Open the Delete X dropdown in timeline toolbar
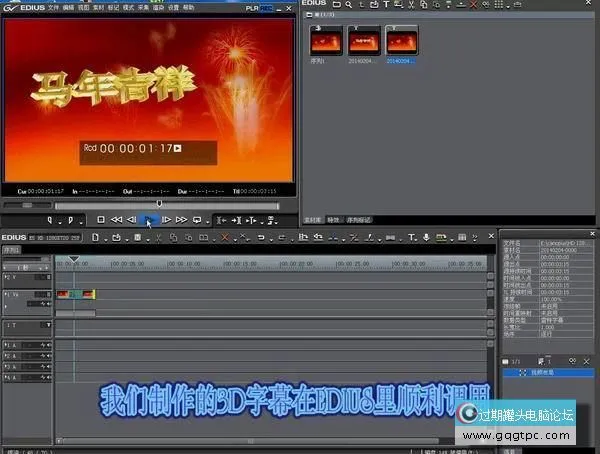Image resolution: width=600 pixels, height=454 pixels. coord(235,240)
